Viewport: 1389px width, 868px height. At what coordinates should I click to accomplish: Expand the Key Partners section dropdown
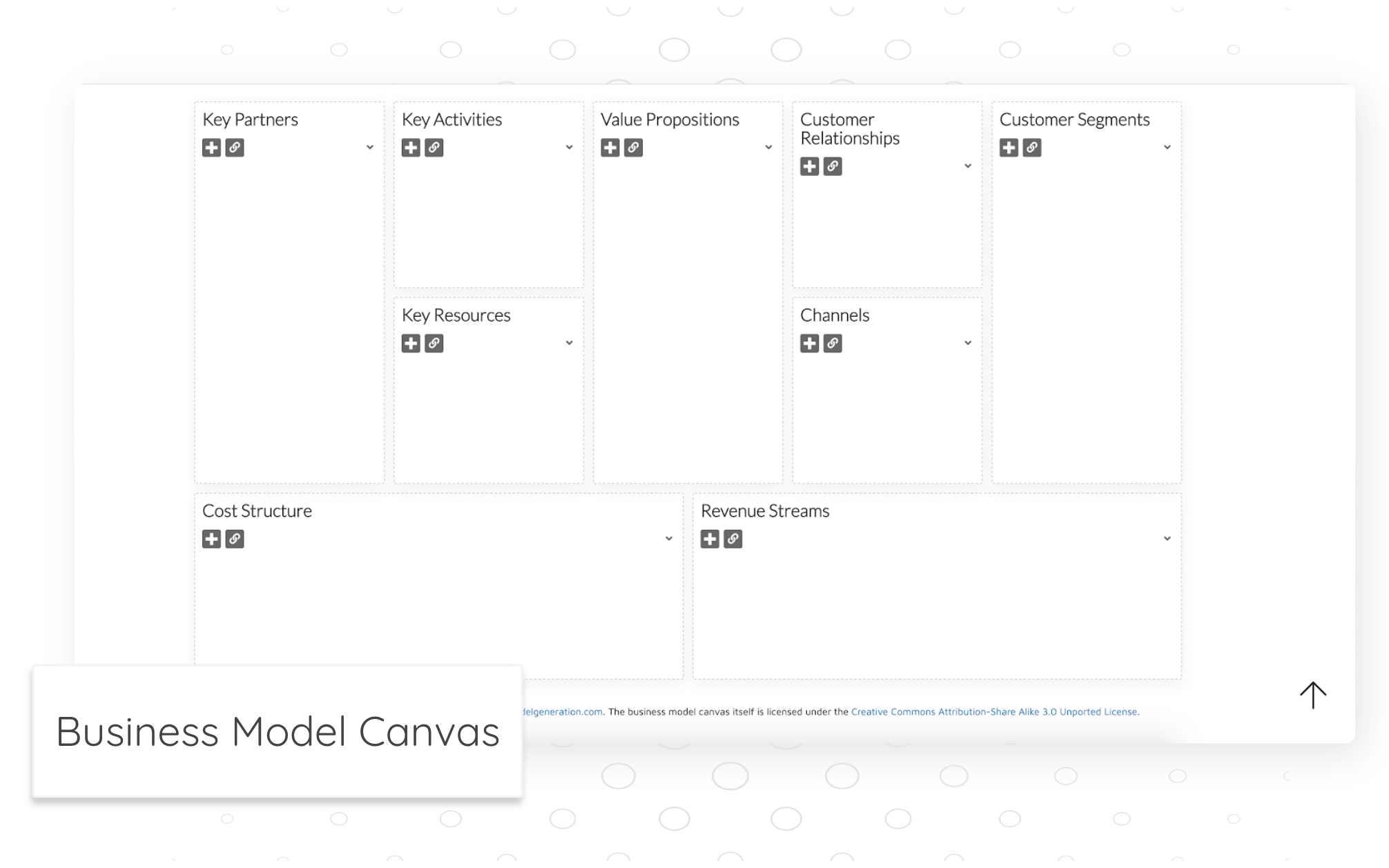pos(369,148)
